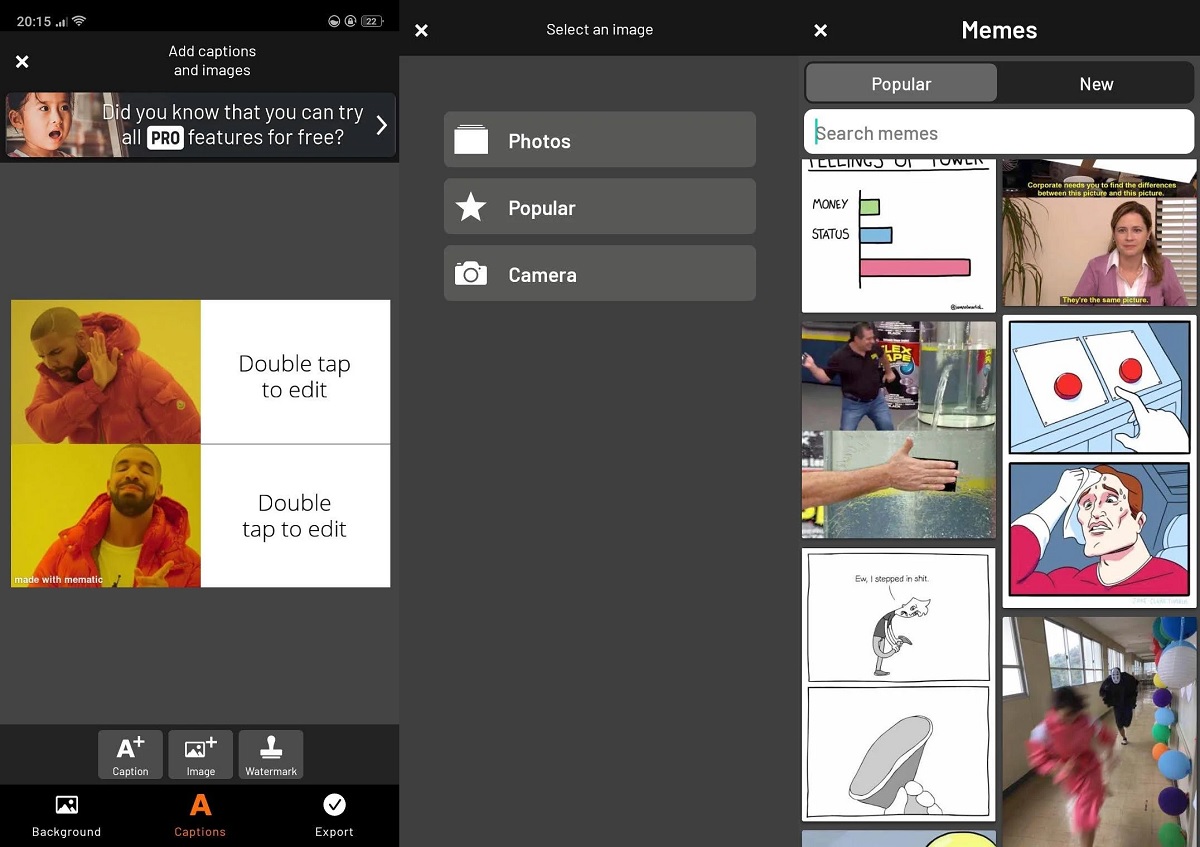Screen dimensions: 1200x847
Task: Click the Popular star icon
Action: click(471, 206)
